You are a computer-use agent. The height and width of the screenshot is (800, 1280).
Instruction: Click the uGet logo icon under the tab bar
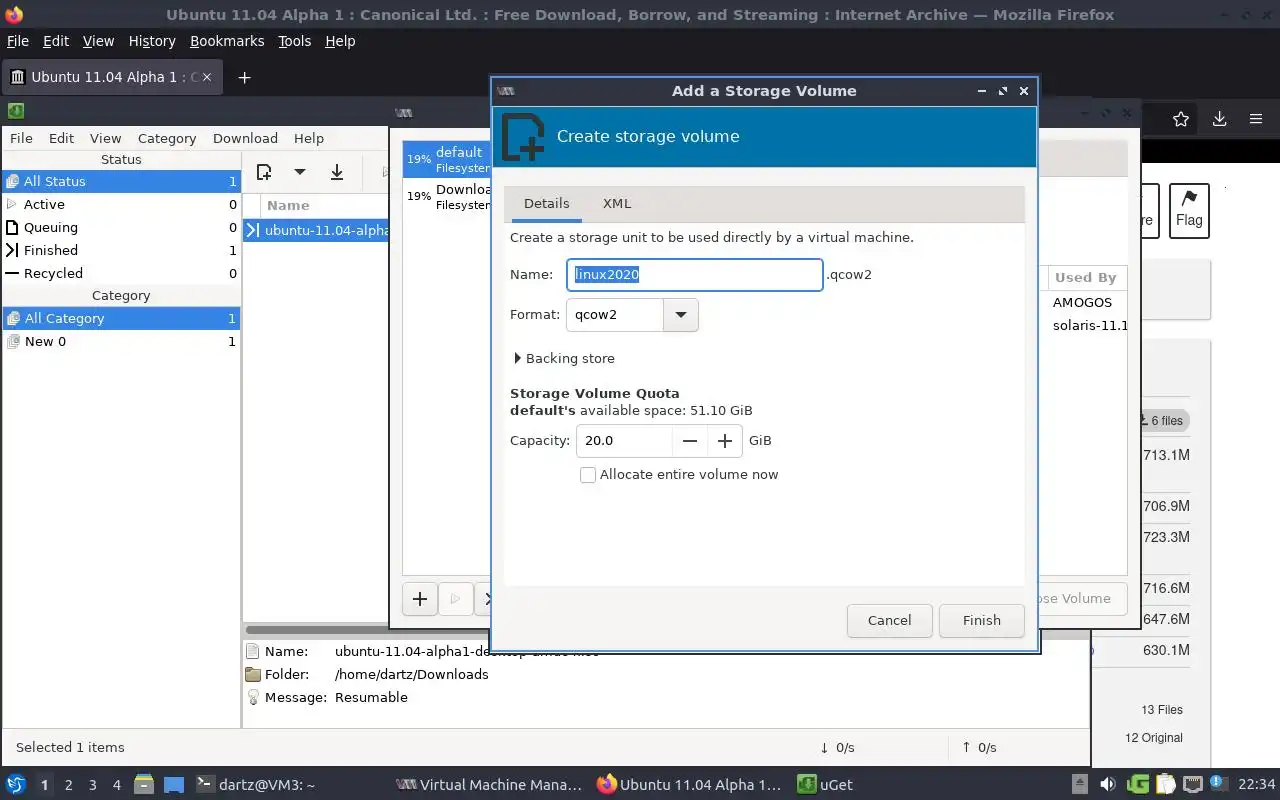15,110
